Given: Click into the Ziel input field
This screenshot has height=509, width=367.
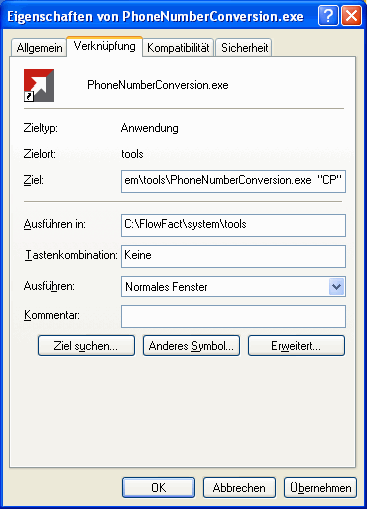Looking at the screenshot, I should pos(233,182).
